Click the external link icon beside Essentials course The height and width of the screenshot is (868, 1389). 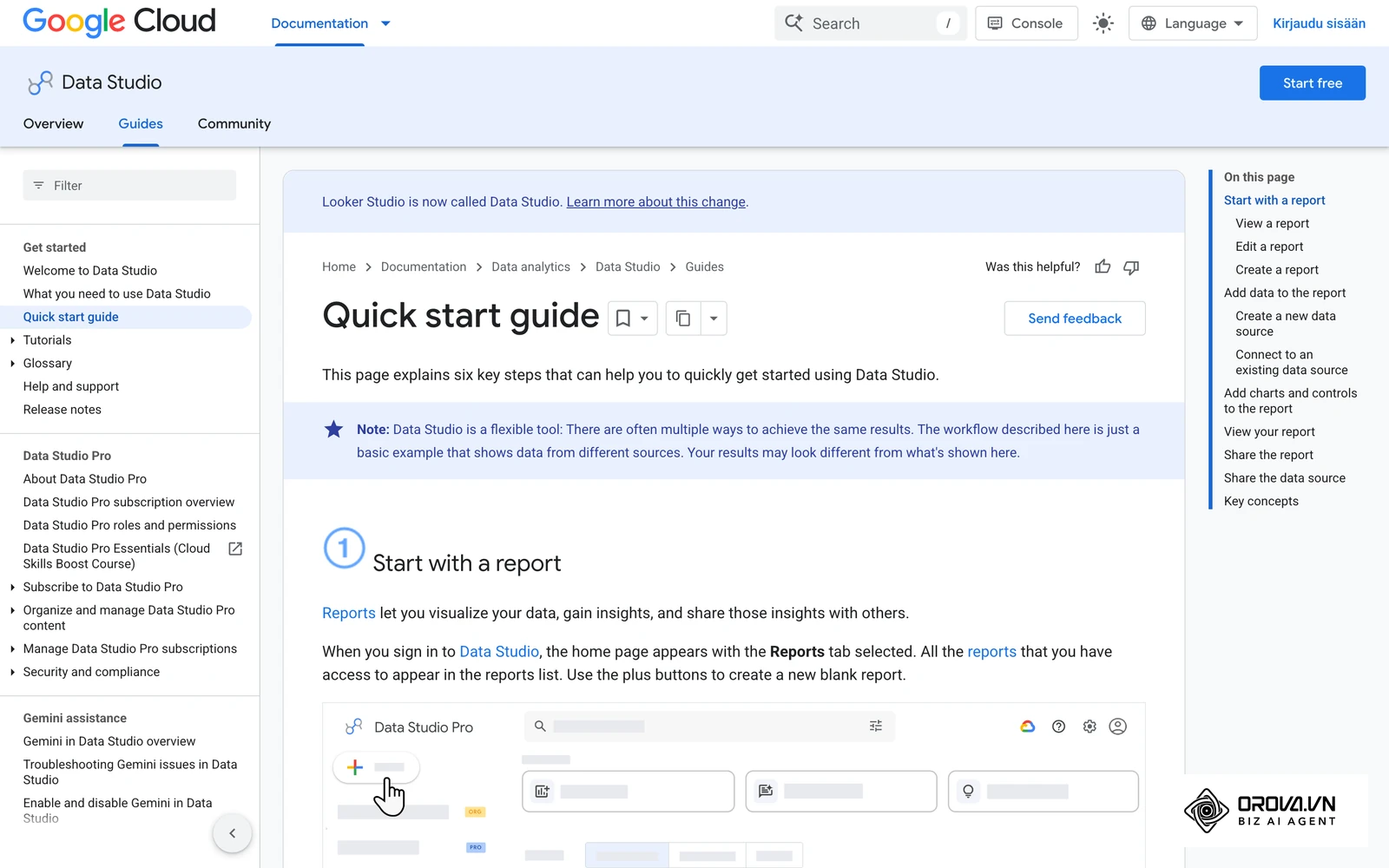click(235, 549)
